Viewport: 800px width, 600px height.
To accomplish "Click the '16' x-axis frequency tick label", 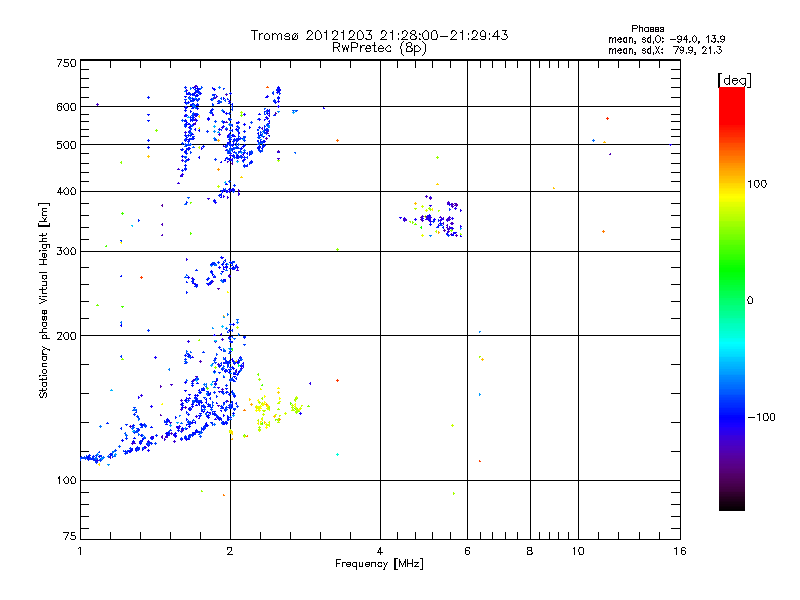I will point(680,551).
